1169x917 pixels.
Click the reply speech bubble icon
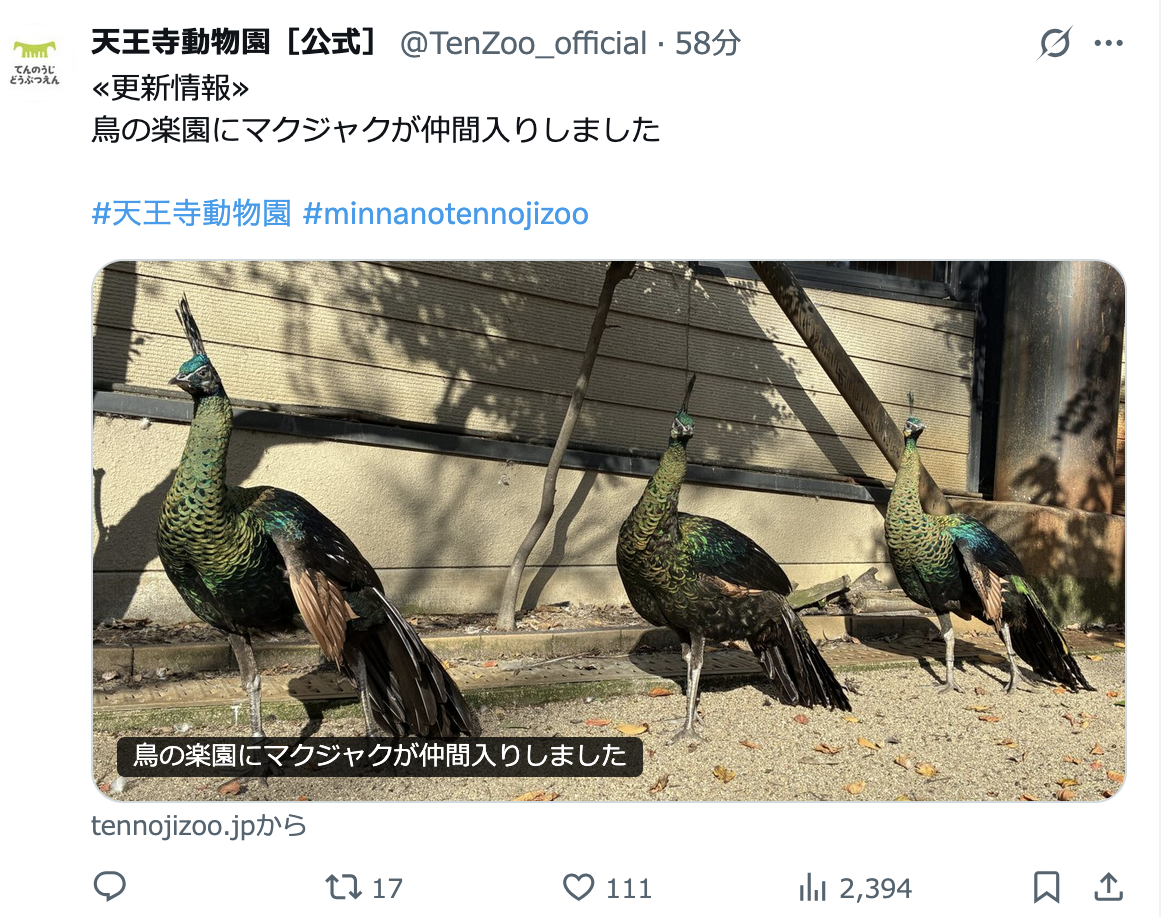pos(110,886)
